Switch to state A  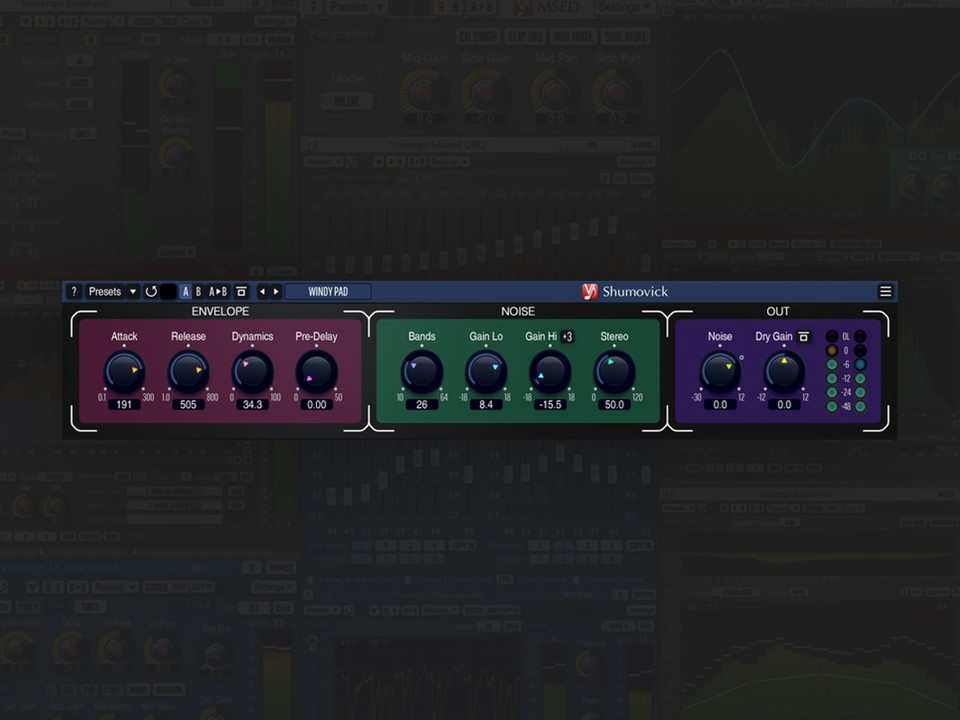[186, 292]
